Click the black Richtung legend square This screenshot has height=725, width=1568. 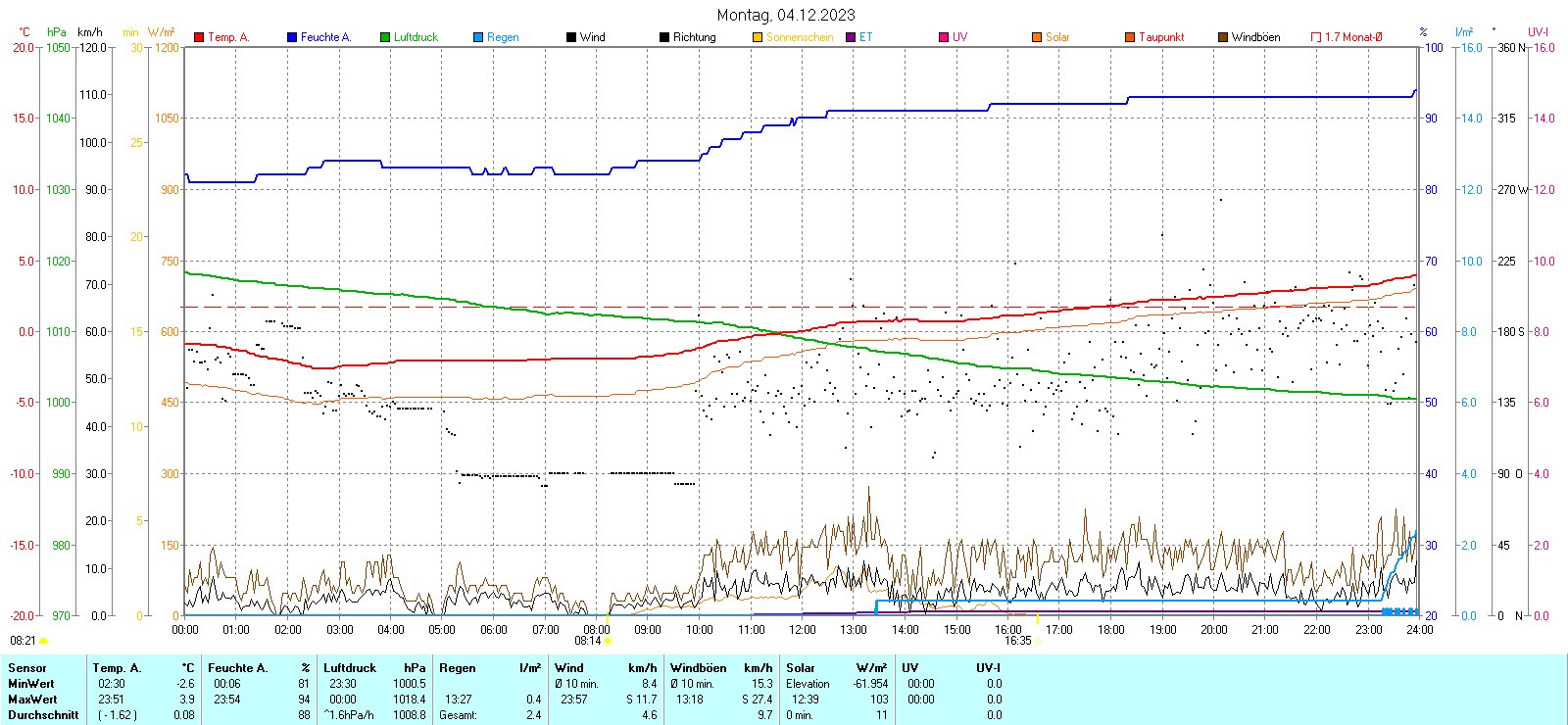pos(664,37)
